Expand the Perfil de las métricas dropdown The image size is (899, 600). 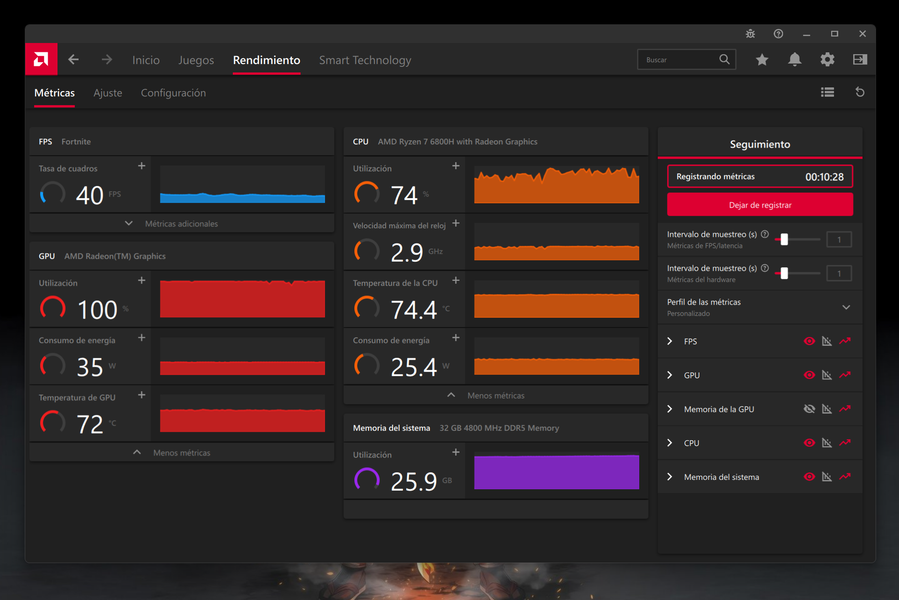click(846, 307)
